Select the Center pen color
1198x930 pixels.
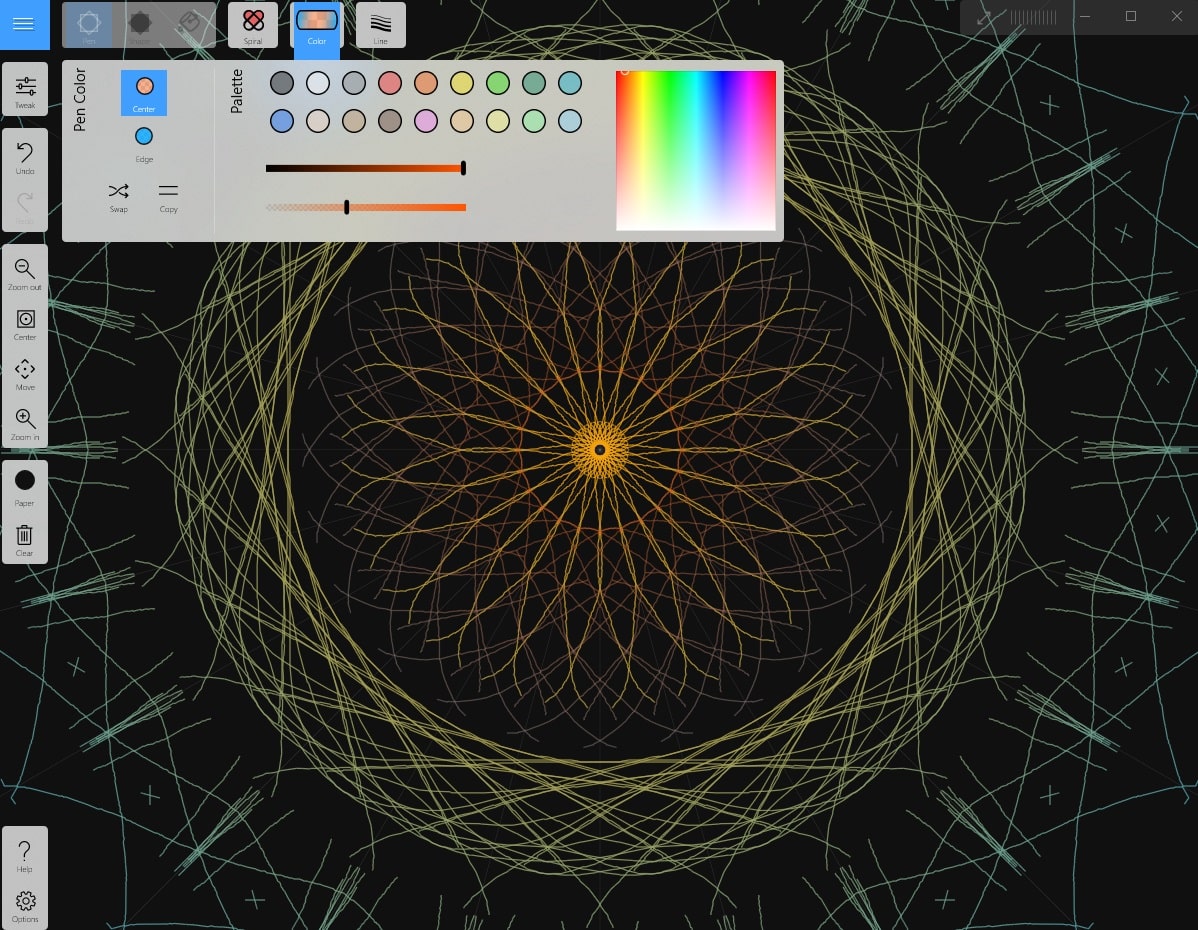click(x=144, y=88)
